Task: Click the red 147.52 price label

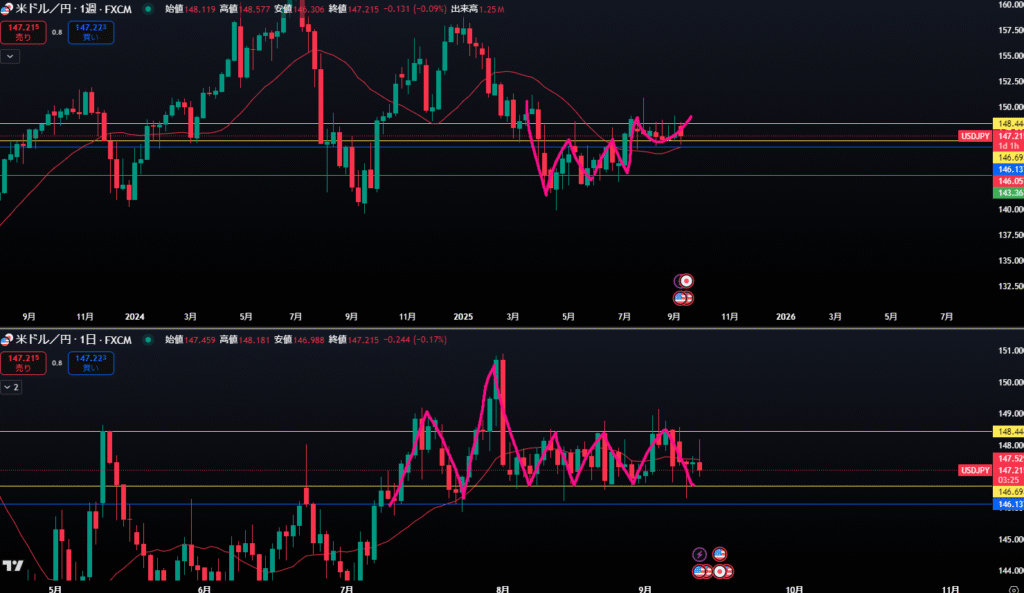Action: [1008, 458]
